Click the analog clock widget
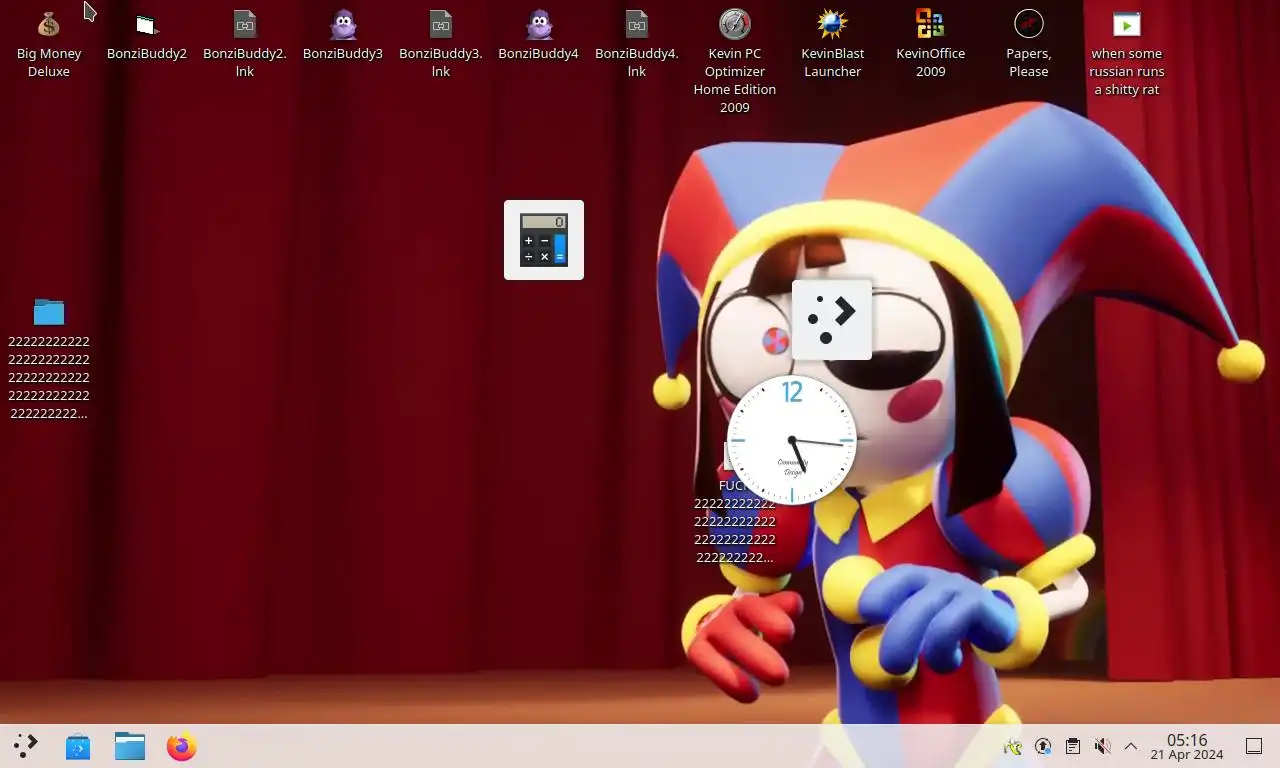 tap(792, 440)
